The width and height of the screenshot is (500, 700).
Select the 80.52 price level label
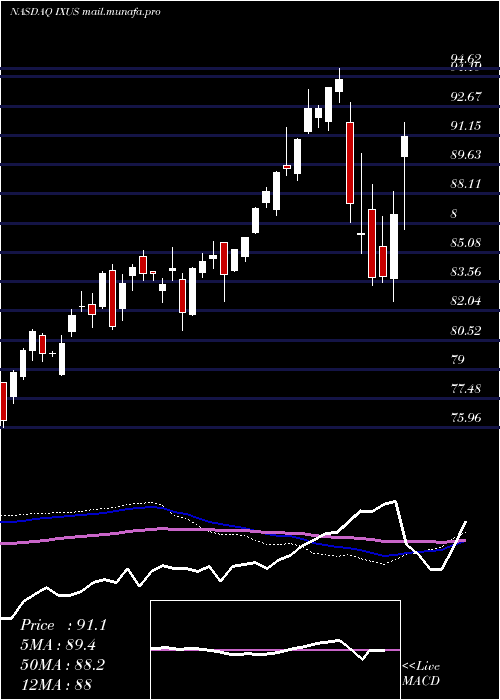tap(466, 331)
